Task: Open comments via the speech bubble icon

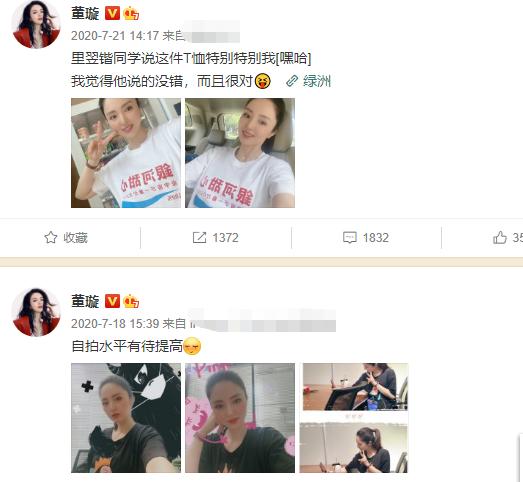Action: coord(350,237)
